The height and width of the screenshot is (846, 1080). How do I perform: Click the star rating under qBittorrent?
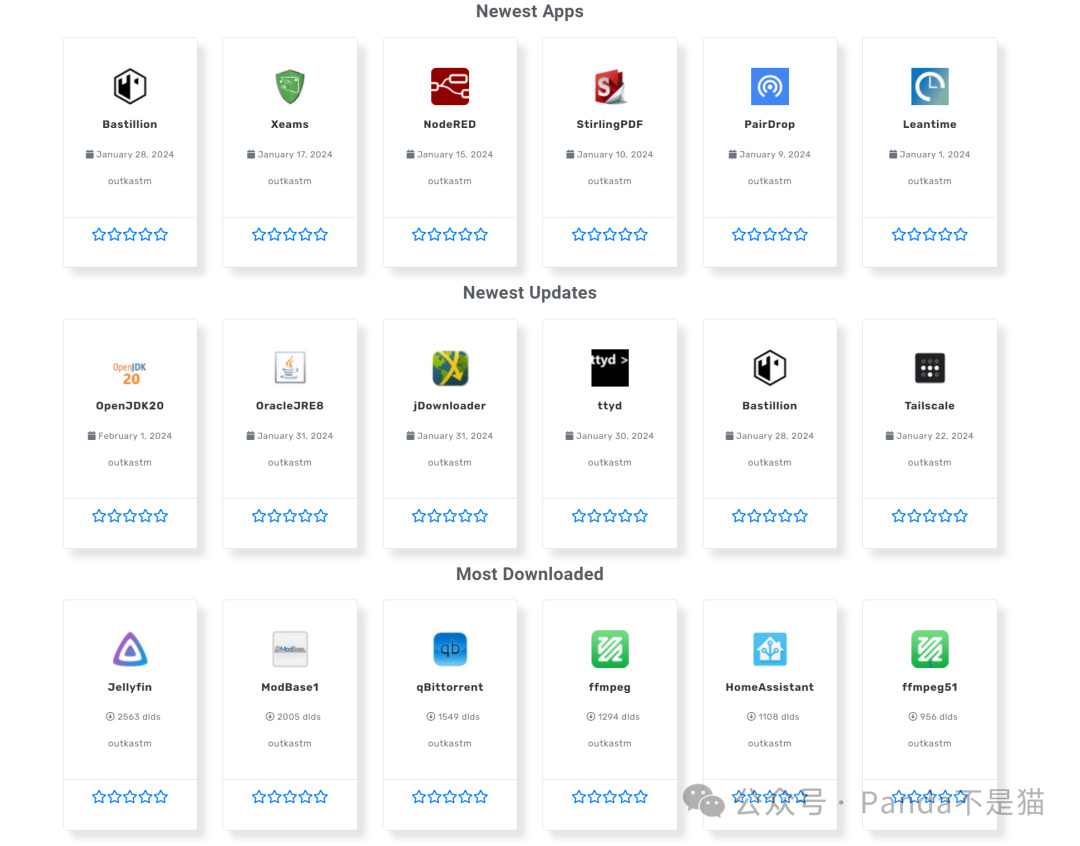tap(450, 796)
